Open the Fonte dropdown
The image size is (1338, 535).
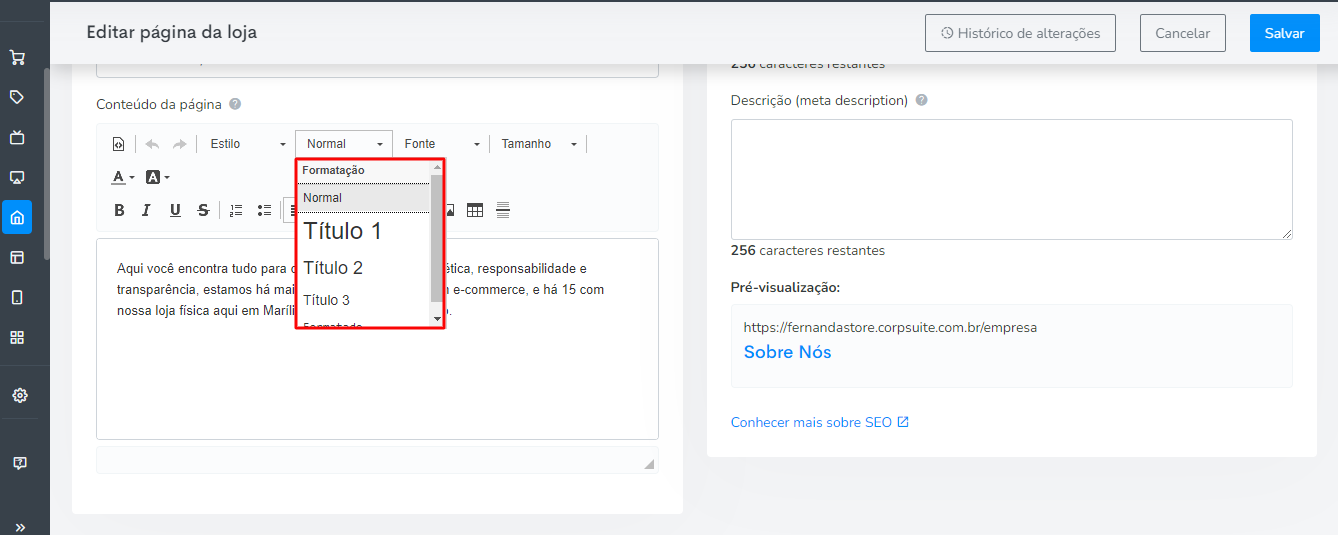[442, 144]
